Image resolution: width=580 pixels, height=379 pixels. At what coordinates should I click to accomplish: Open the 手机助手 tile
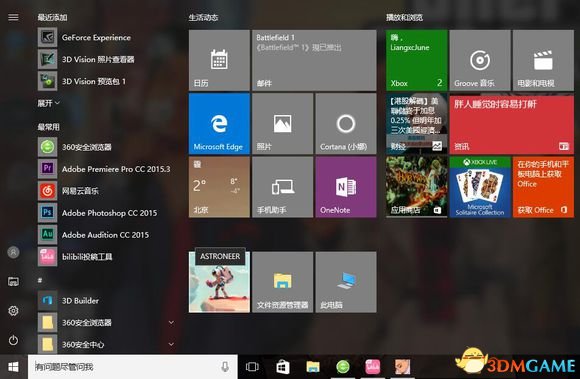(x=283, y=187)
